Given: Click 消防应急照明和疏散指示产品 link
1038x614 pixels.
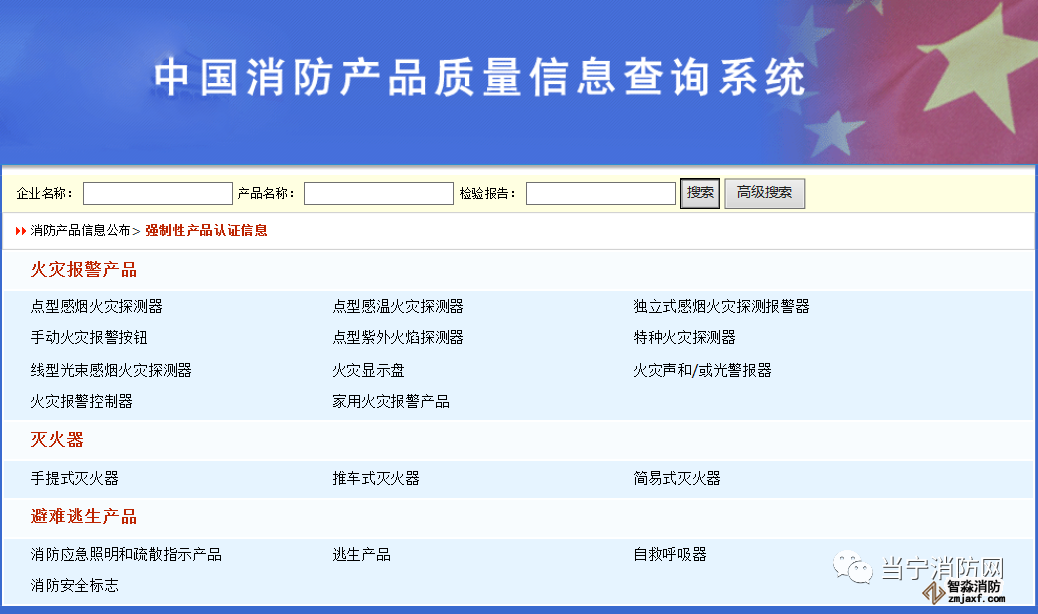Looking at the screenshot, I should point(126,554).
